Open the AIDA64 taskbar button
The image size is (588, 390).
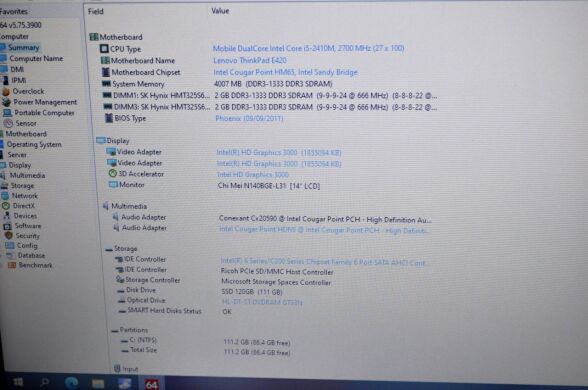(152, 383)
